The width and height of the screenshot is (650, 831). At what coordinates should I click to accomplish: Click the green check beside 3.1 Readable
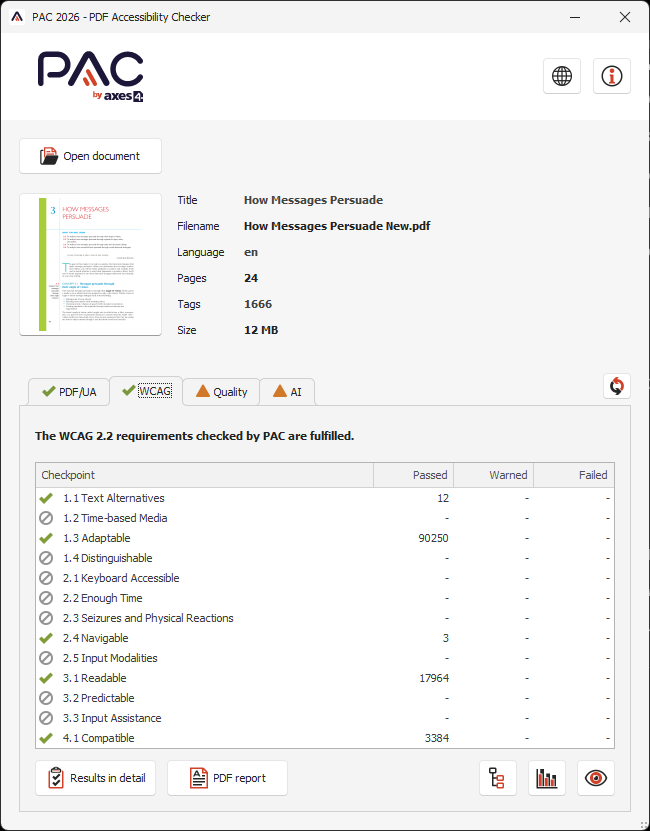tap(46, 678)
